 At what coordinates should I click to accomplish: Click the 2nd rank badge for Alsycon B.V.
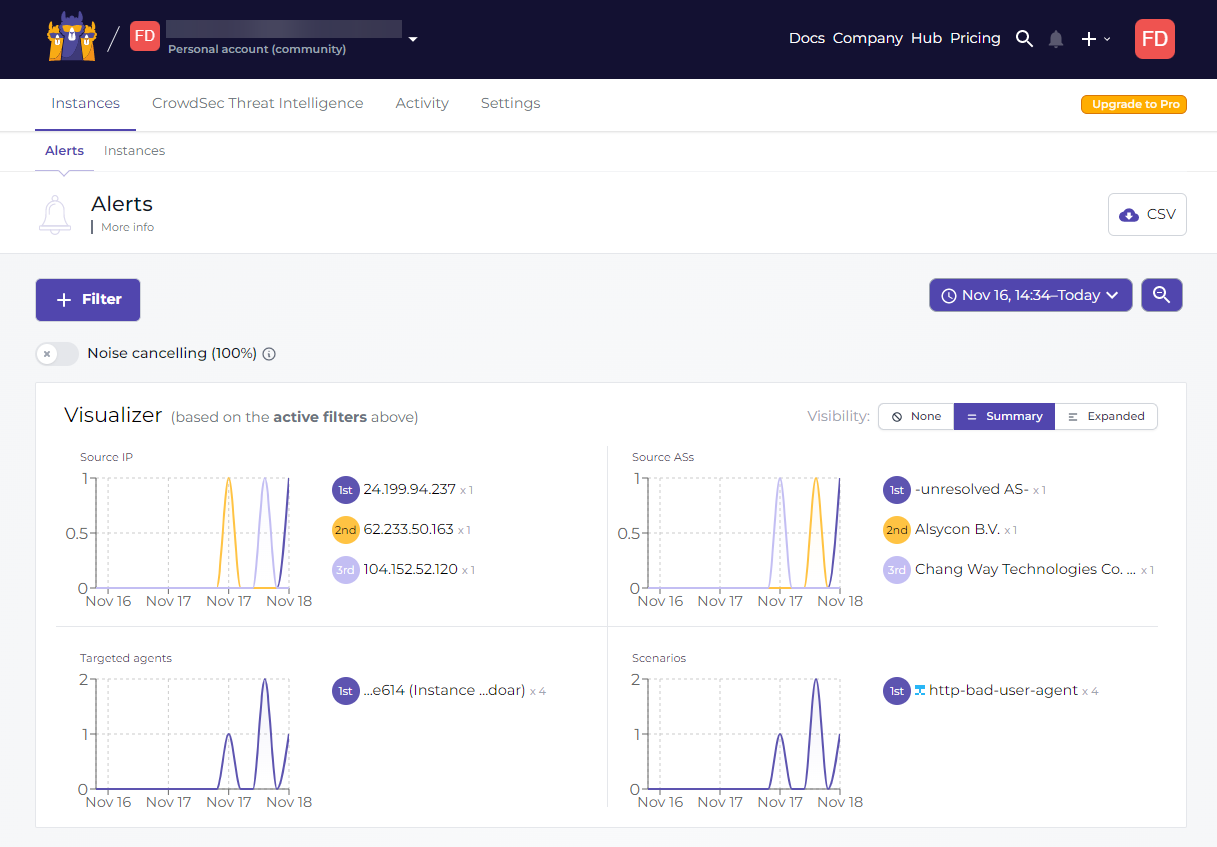pos(897,530)
